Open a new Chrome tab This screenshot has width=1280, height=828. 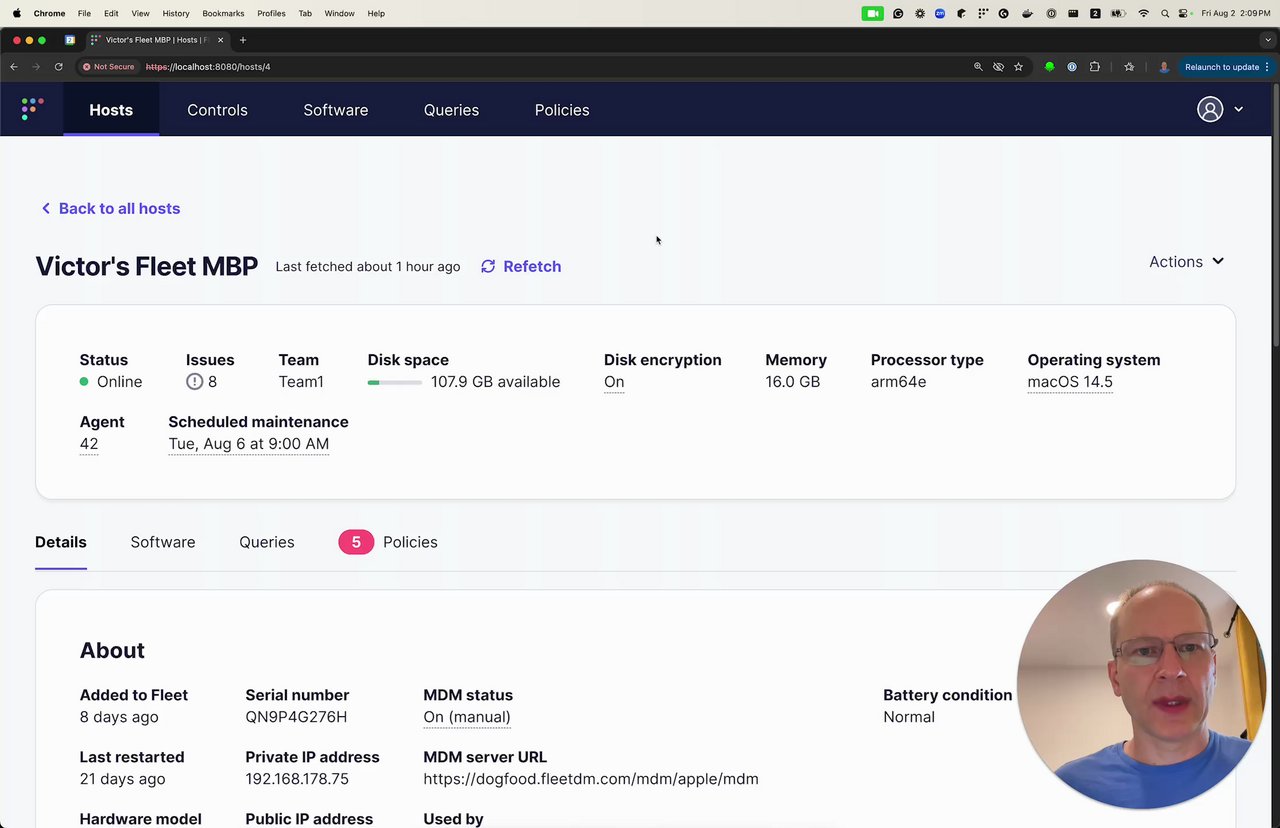(242, 40)
